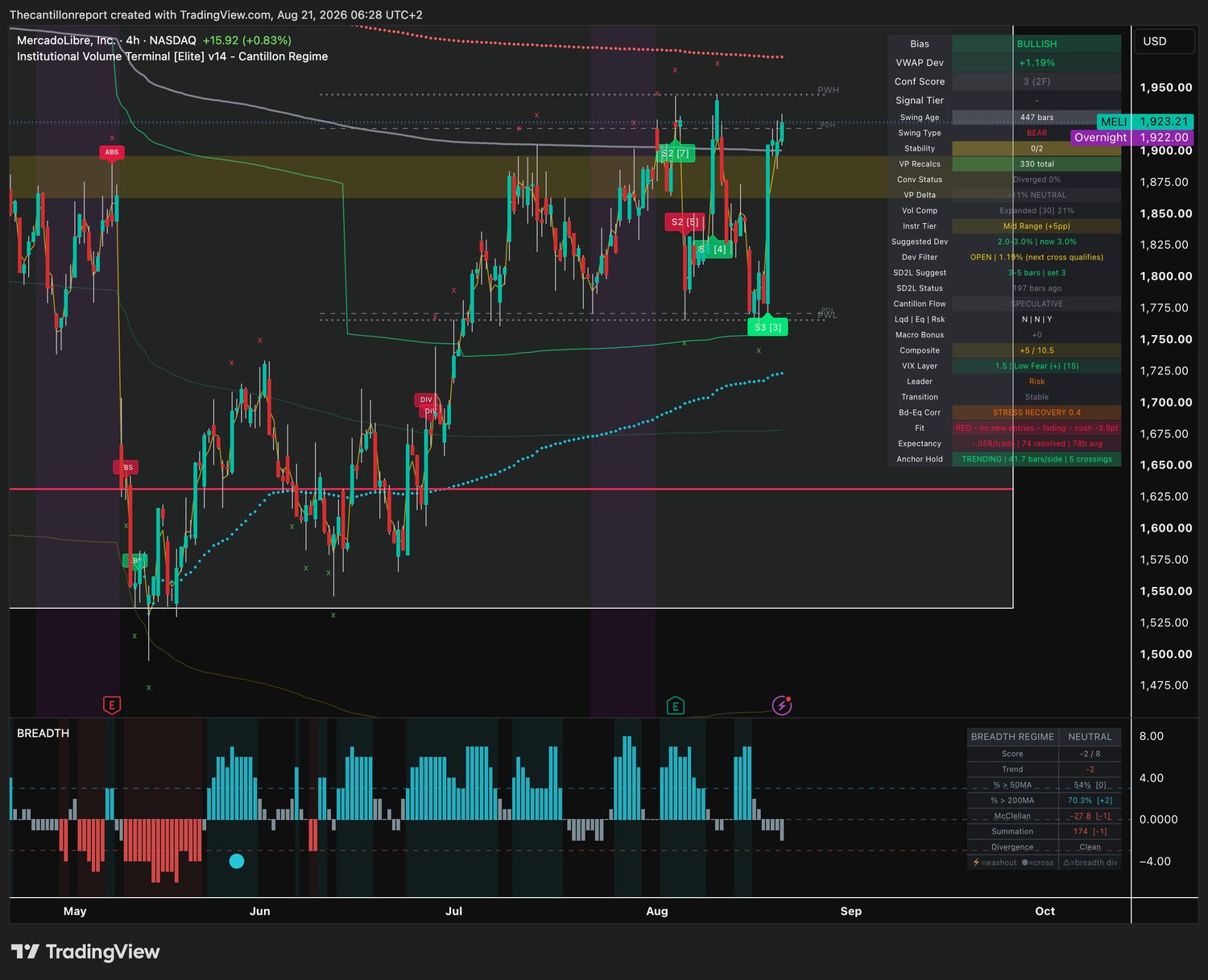Screen dimensions: 1208x980
Task: Click the +1.19% VWAP Dev value
Action: pos(1036,63)
